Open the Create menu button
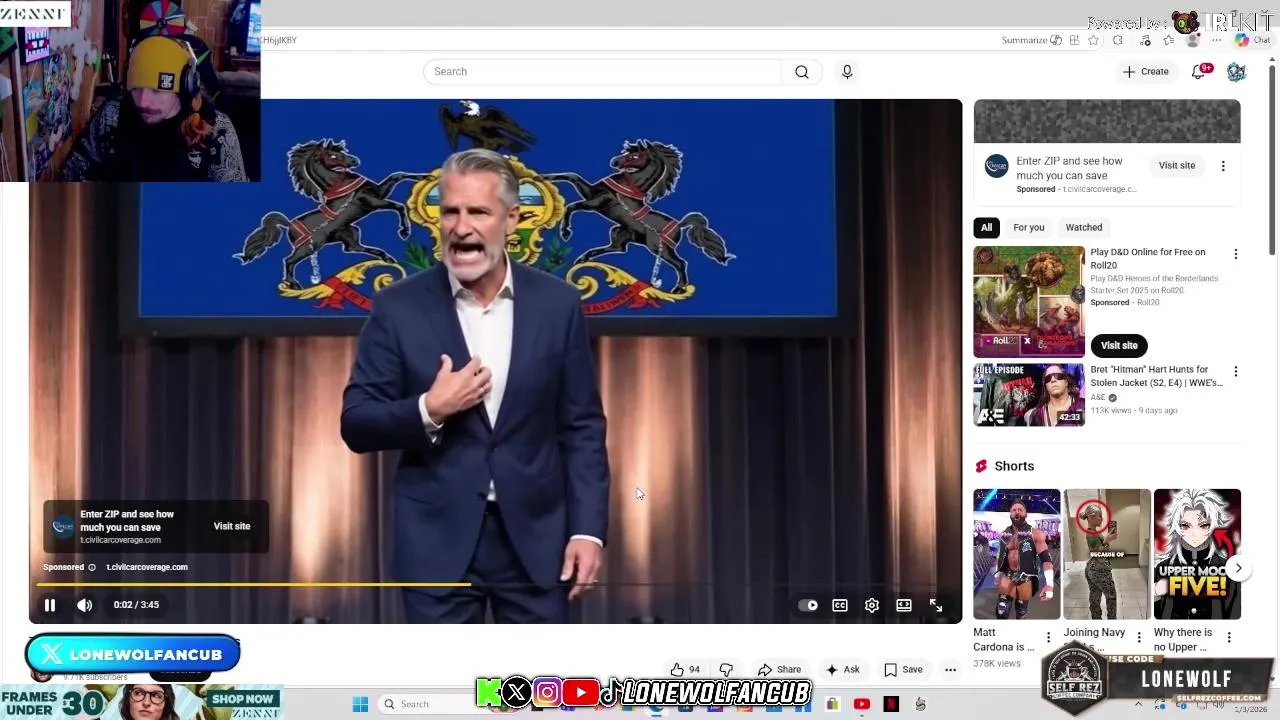Image resolution: width=1280 pixels, height=720 pixels. tap(1146, 72)
